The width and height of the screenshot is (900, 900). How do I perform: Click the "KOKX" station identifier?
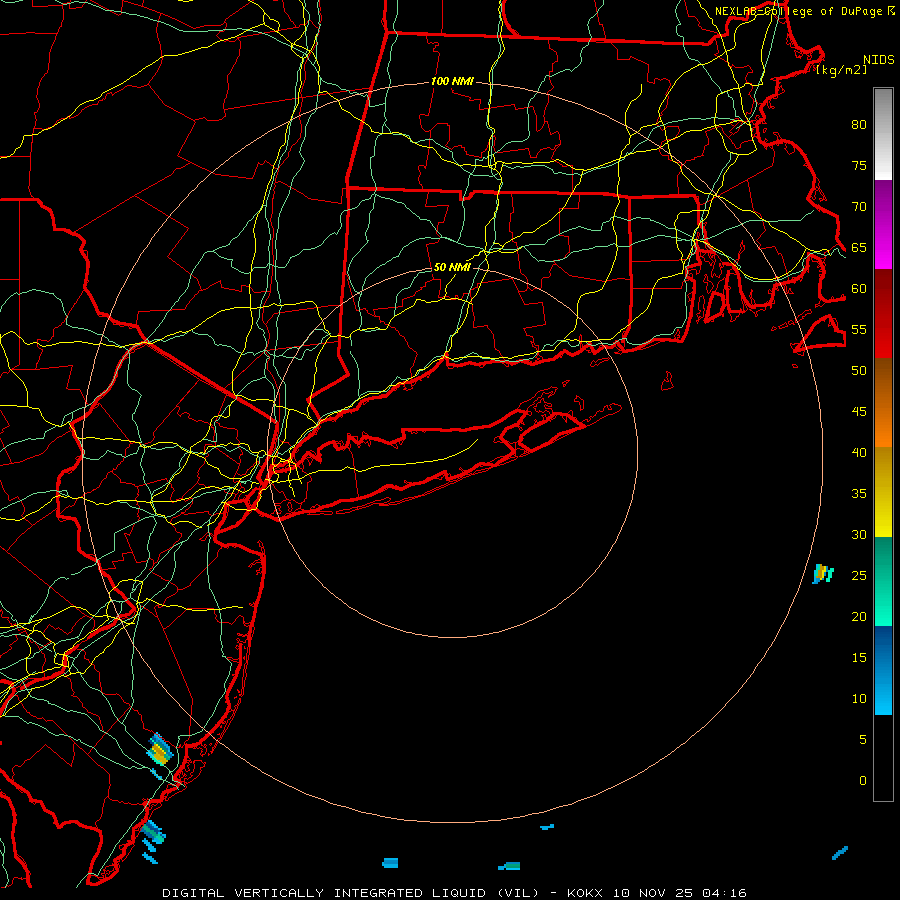point(584,893)
